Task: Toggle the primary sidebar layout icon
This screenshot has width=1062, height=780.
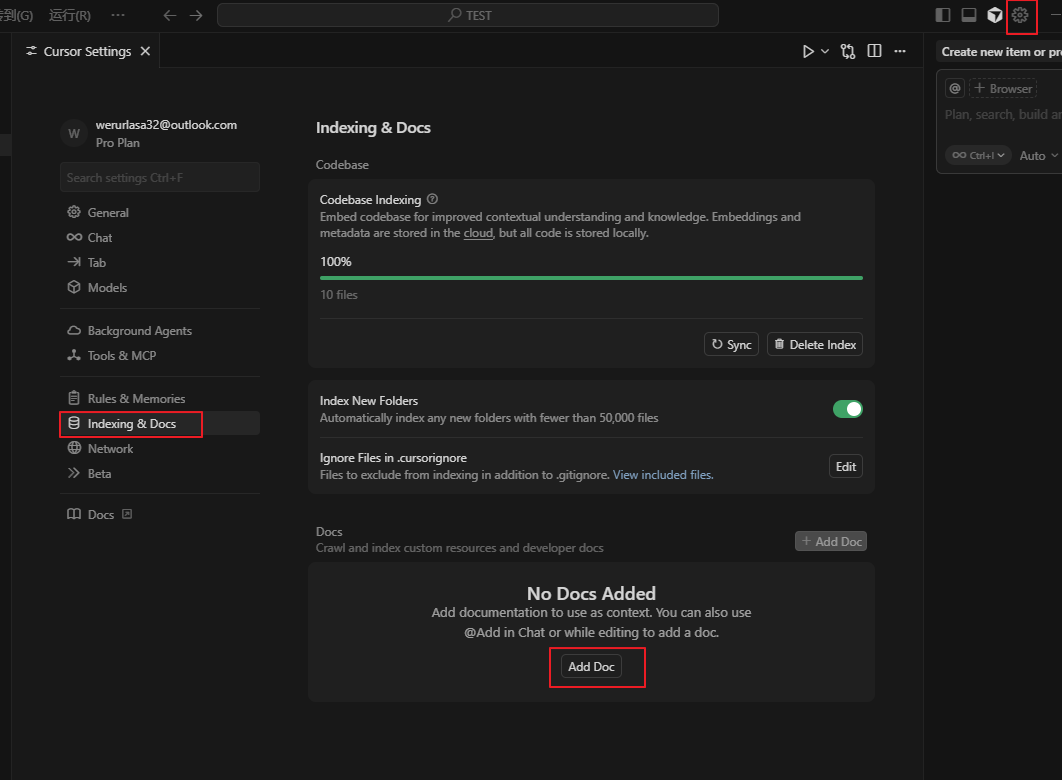Action: tap(943, 15)
